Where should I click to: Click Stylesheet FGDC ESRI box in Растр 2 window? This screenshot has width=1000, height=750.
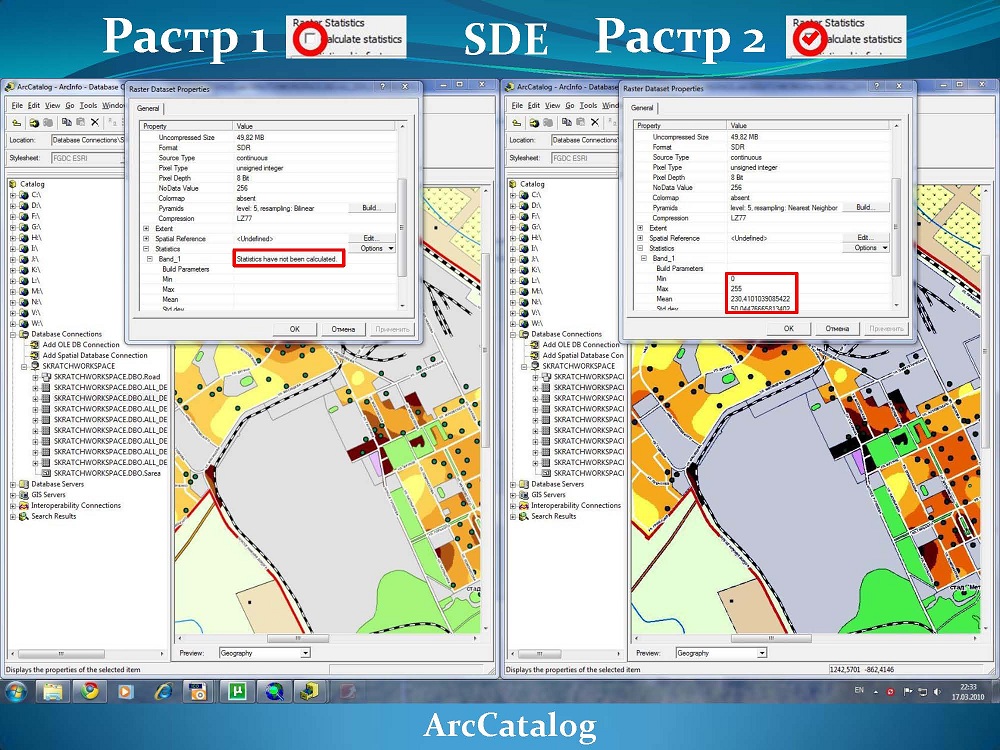pyautogui.click(x=585, y=158)
